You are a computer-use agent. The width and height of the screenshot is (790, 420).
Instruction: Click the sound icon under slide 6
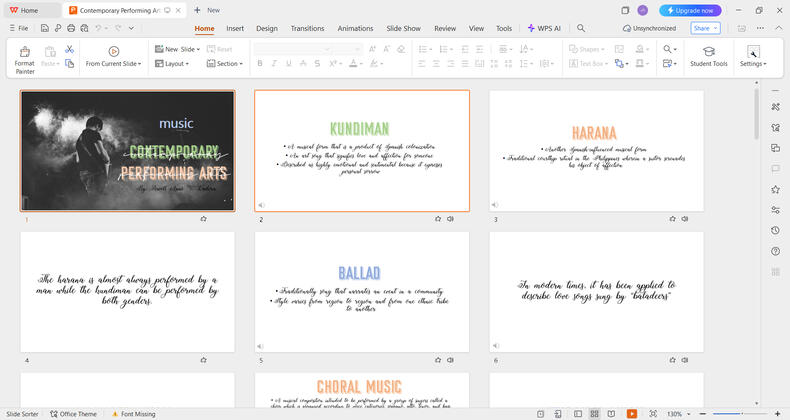click(x=685, y=360)
